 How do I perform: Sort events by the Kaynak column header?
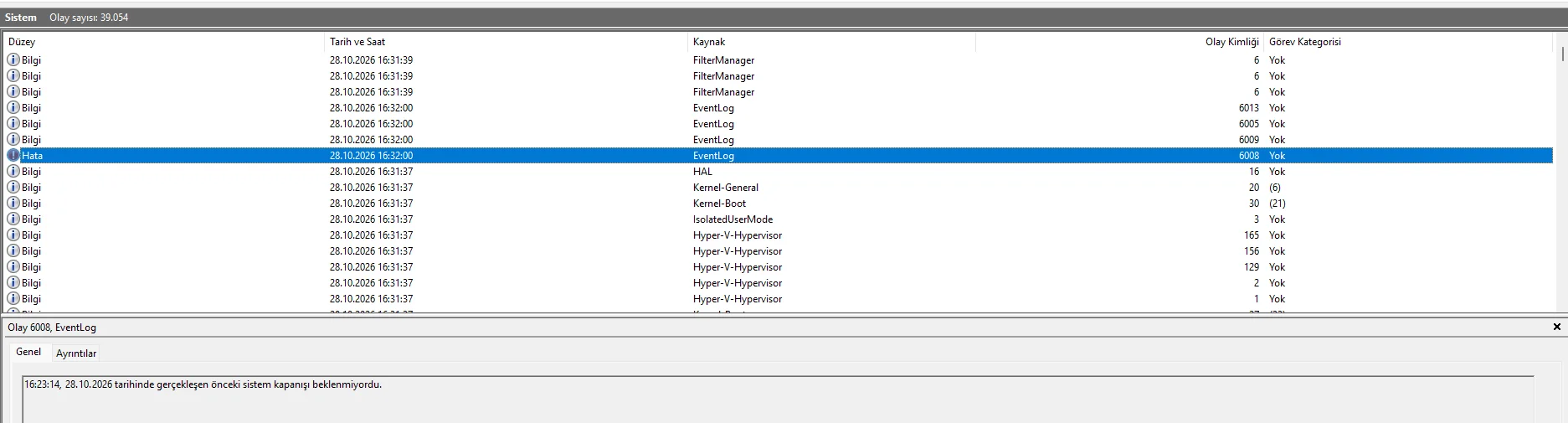831,42
